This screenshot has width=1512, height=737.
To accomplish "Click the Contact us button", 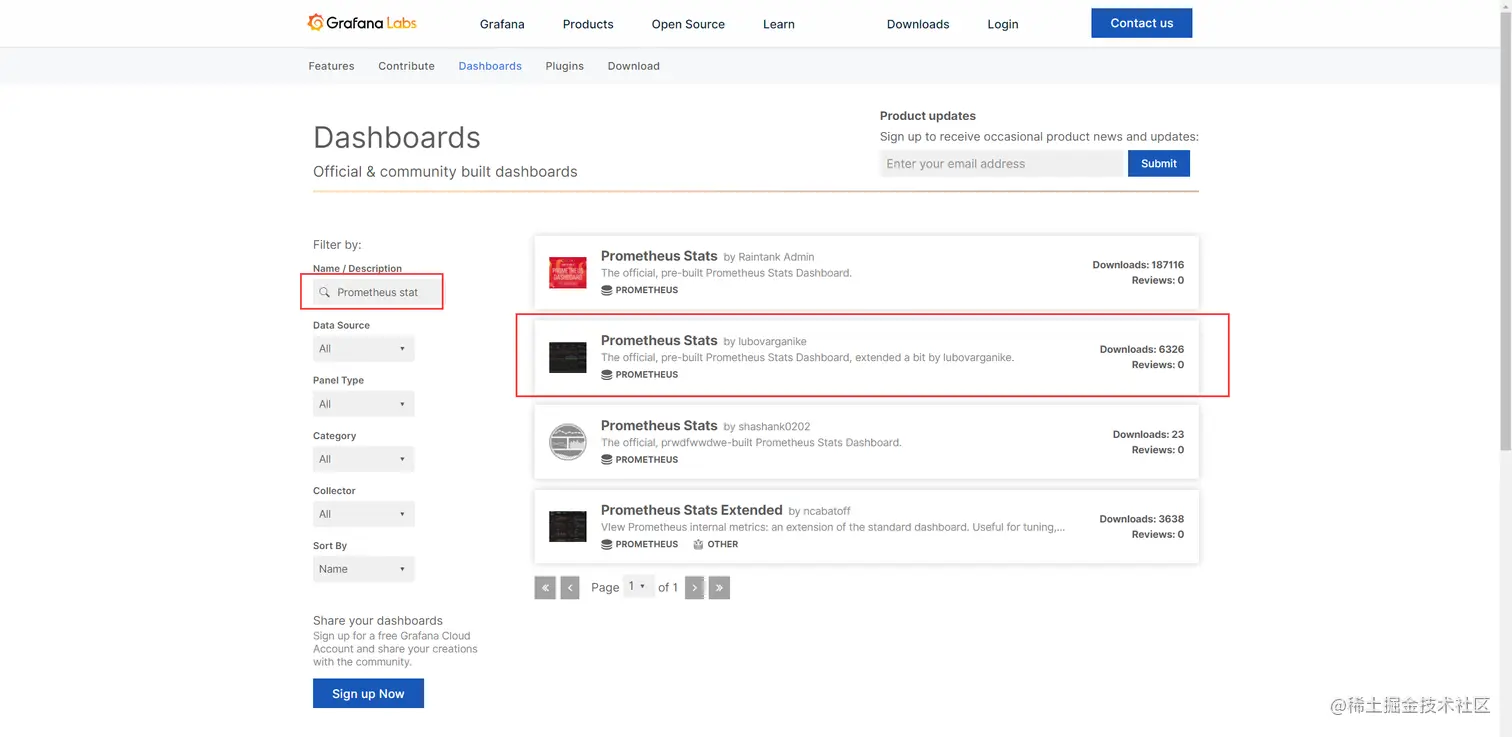I will click(1142, 23).
